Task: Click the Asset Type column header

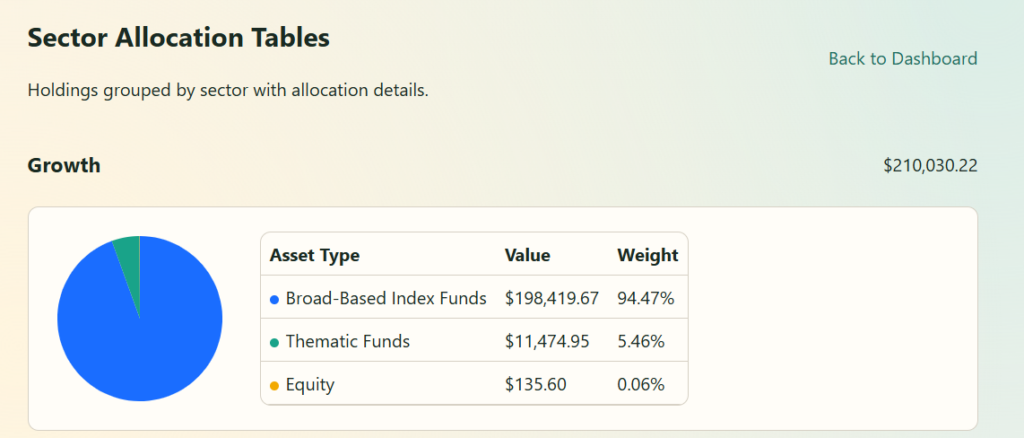Action: 314,255
